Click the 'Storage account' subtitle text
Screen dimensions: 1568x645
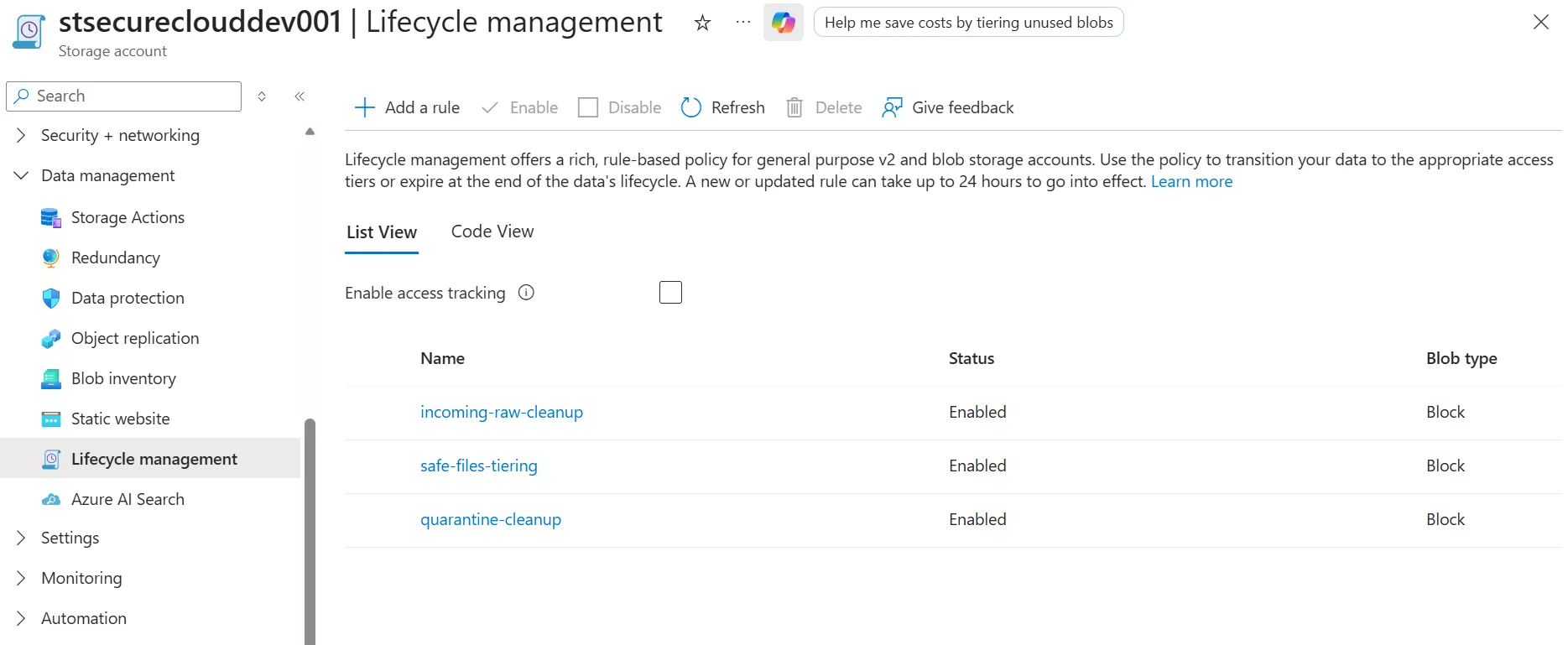(x=112, y=51)
